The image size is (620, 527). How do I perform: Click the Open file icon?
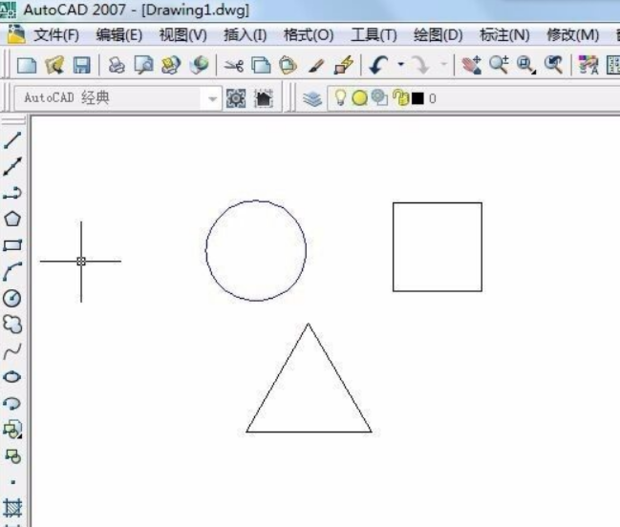[54, 65]
